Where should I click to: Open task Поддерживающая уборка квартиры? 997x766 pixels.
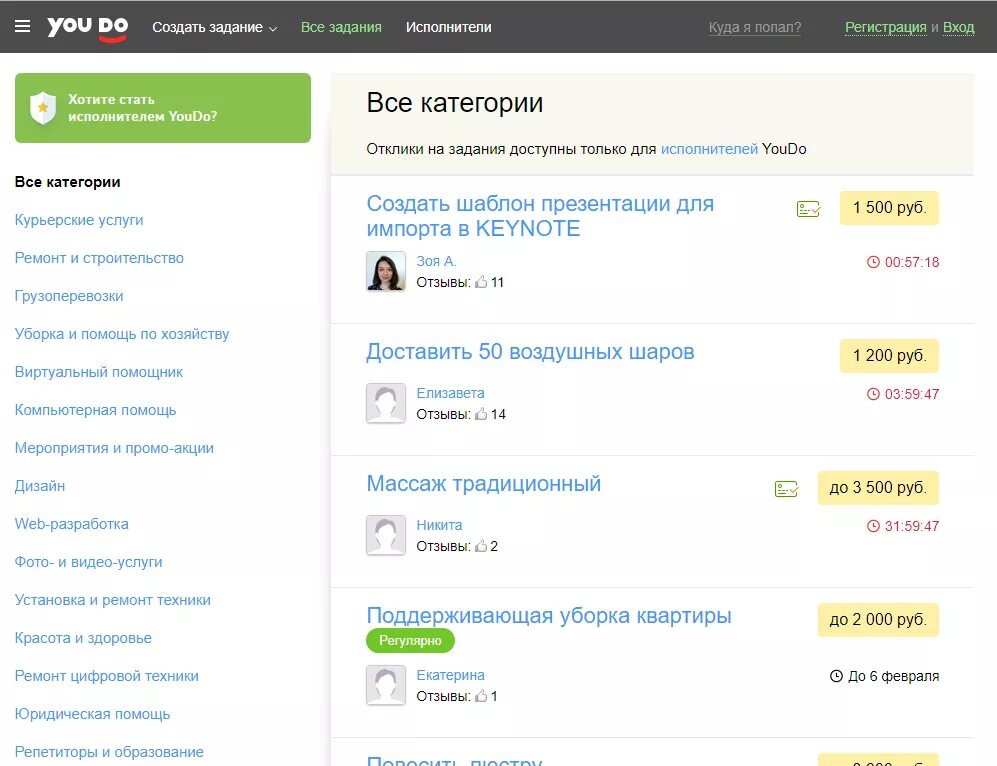pyautogui.click(x=549, y=615)
